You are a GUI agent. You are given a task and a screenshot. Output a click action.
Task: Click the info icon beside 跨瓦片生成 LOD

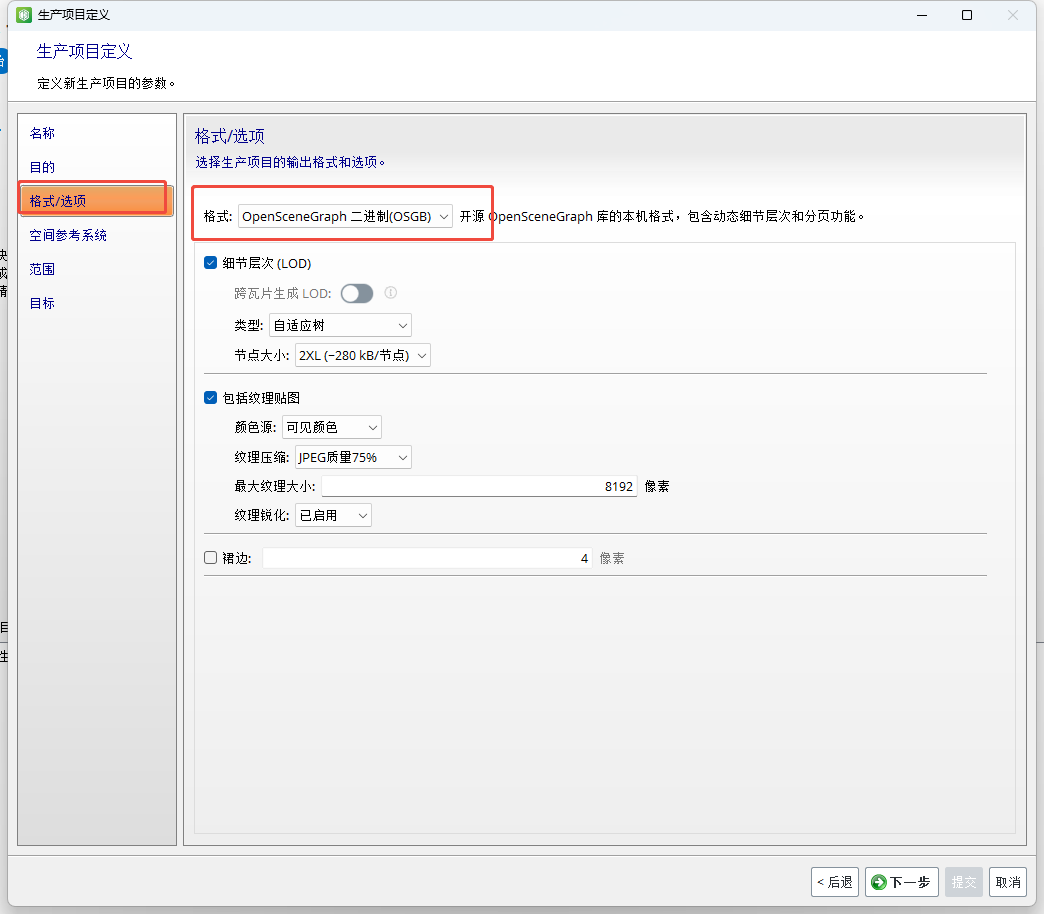pyautogui.click(x=391, y=293)
